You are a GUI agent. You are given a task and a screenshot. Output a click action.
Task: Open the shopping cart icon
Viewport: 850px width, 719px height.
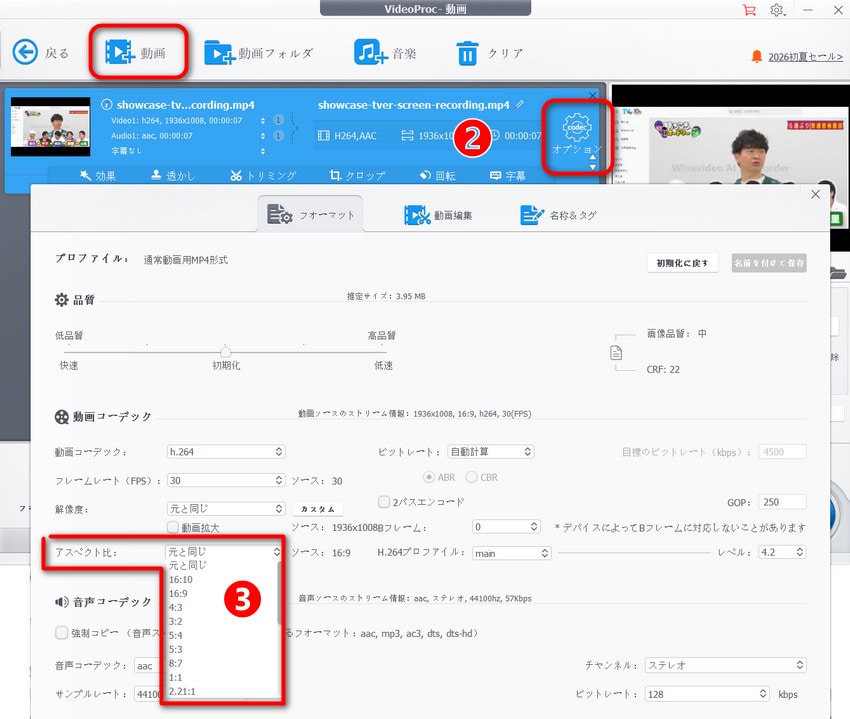(x=749, y=10)
